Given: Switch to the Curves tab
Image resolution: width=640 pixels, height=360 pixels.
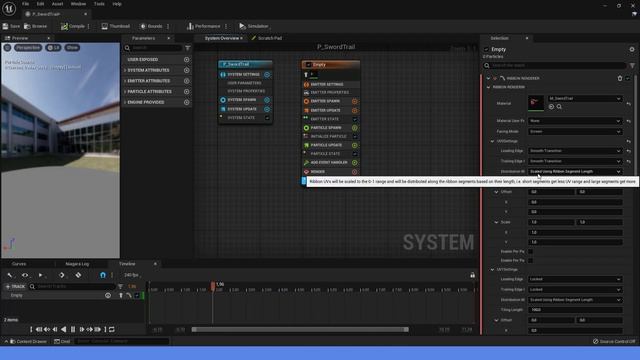Looking at the screenshot, I should [x=19, y=264].
